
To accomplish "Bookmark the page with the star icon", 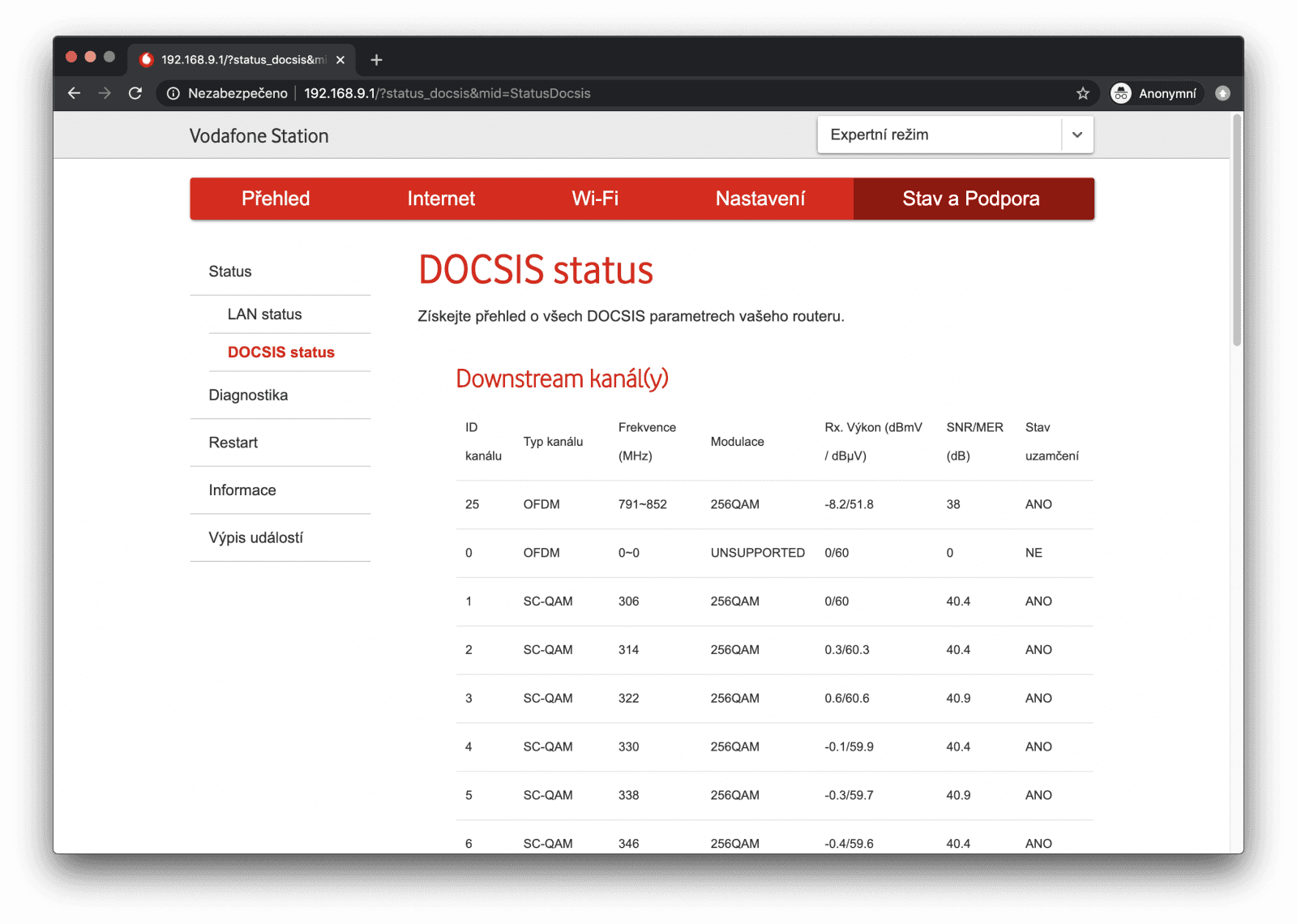I will (x=1082, y=93).
